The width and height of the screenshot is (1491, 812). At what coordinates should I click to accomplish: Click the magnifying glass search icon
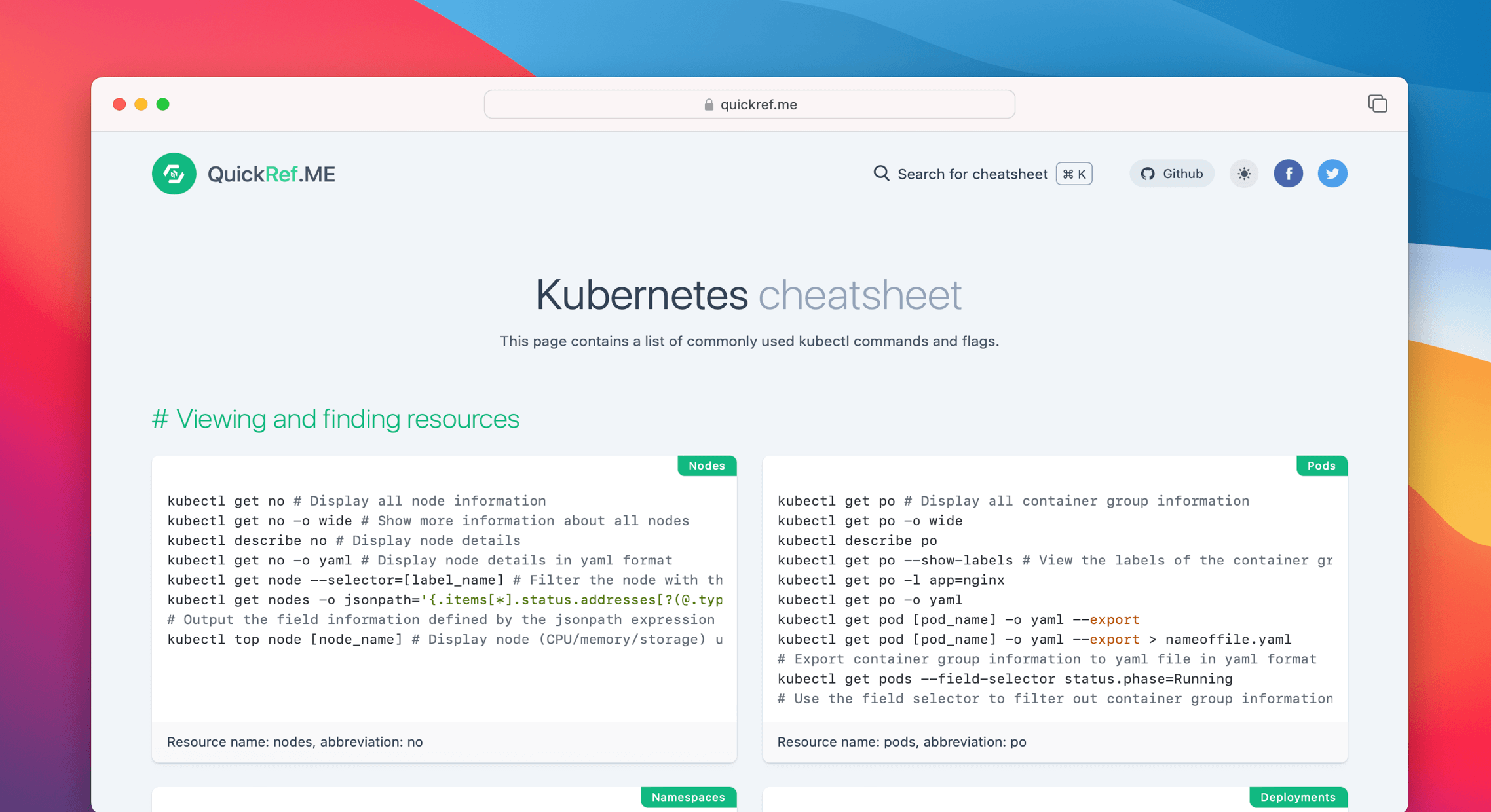tap(880, 174)
